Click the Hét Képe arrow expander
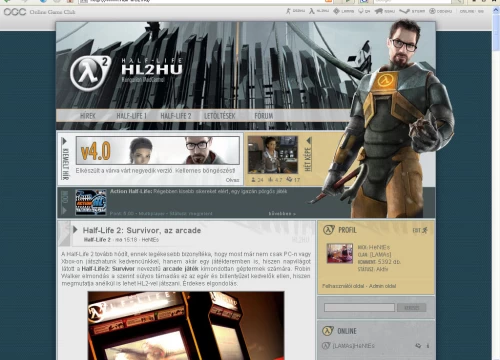Screen dimensions: 500x360 coord(308,140)
